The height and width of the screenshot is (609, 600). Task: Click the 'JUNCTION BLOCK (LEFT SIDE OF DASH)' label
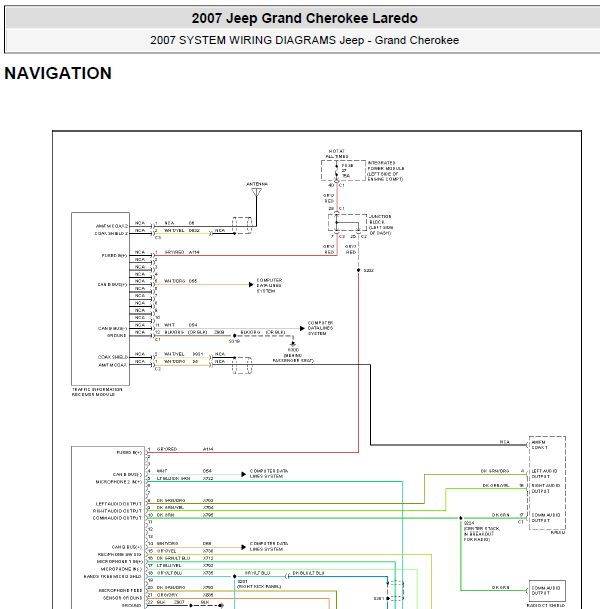(380, 224)
